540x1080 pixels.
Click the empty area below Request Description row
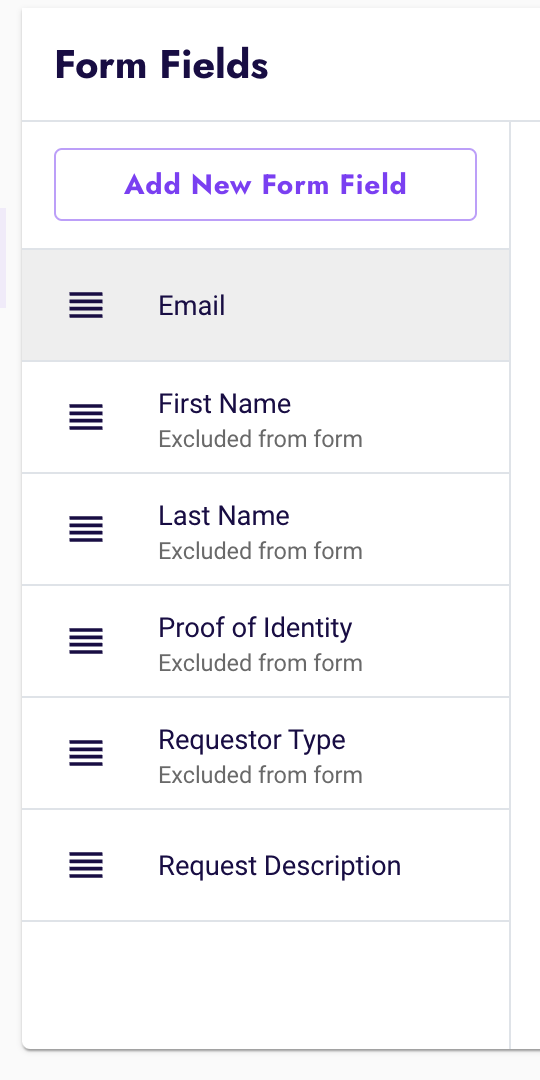coord(266,985)
